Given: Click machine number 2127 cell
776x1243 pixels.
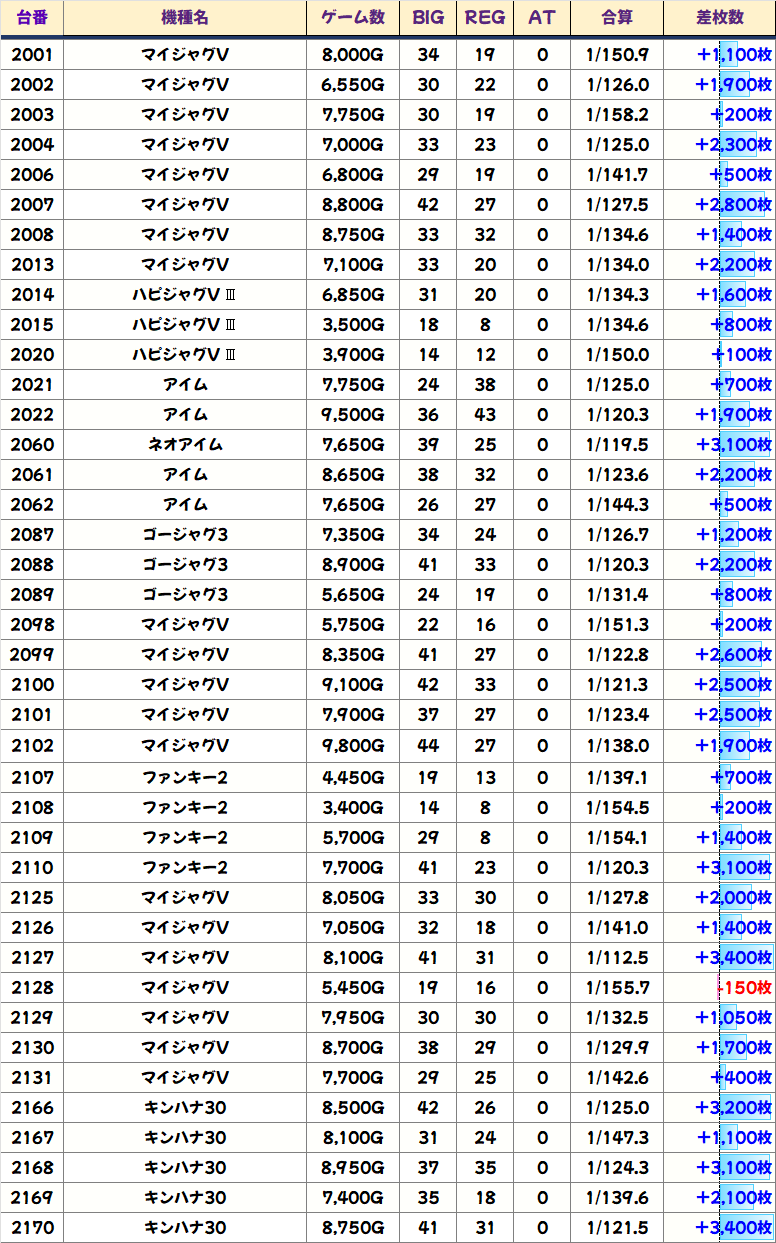Looking at the screenshot, I should coord(32,958).
